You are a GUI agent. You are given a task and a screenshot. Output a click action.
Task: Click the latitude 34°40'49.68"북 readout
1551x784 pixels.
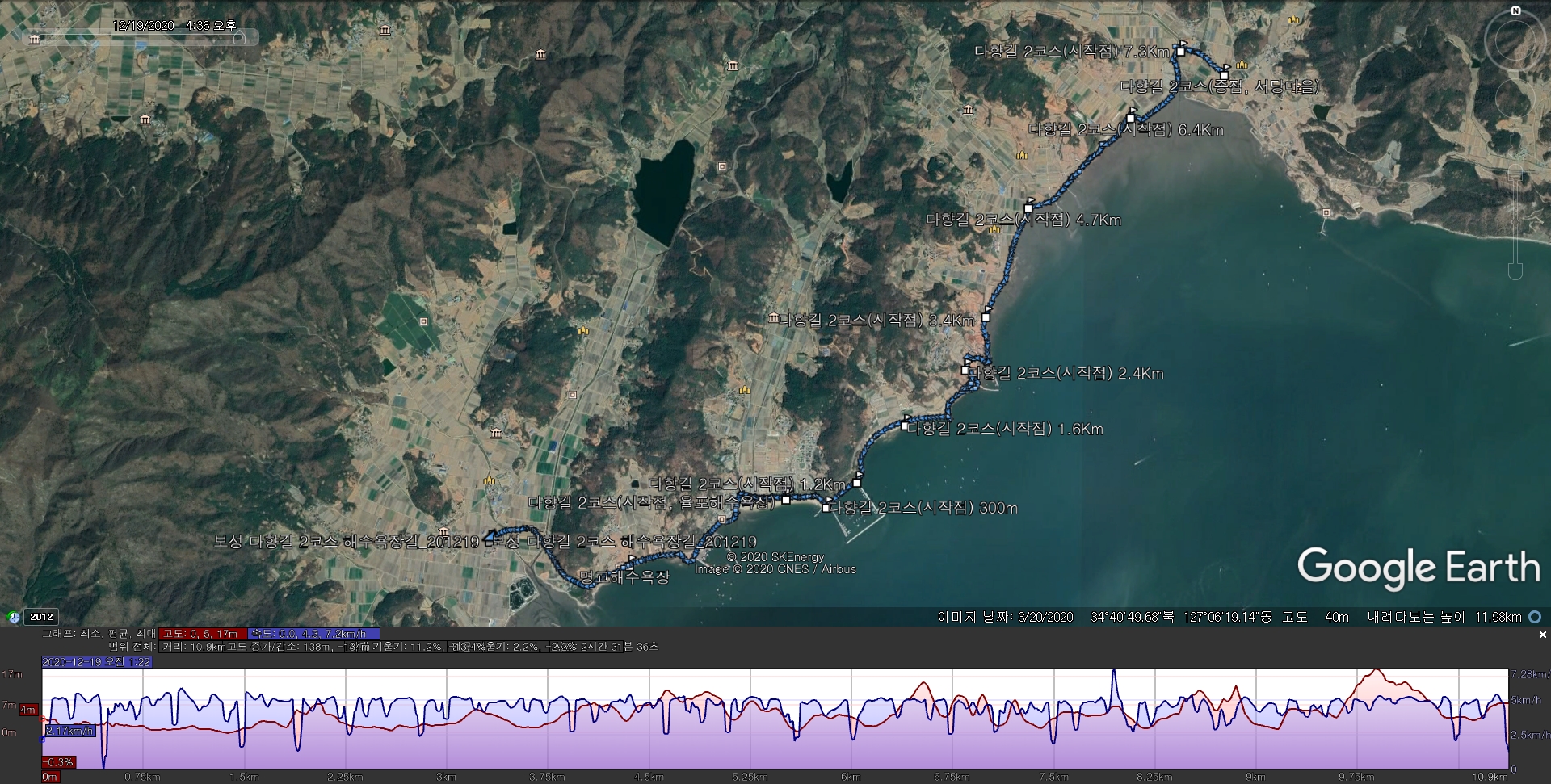click(1133, 617)
